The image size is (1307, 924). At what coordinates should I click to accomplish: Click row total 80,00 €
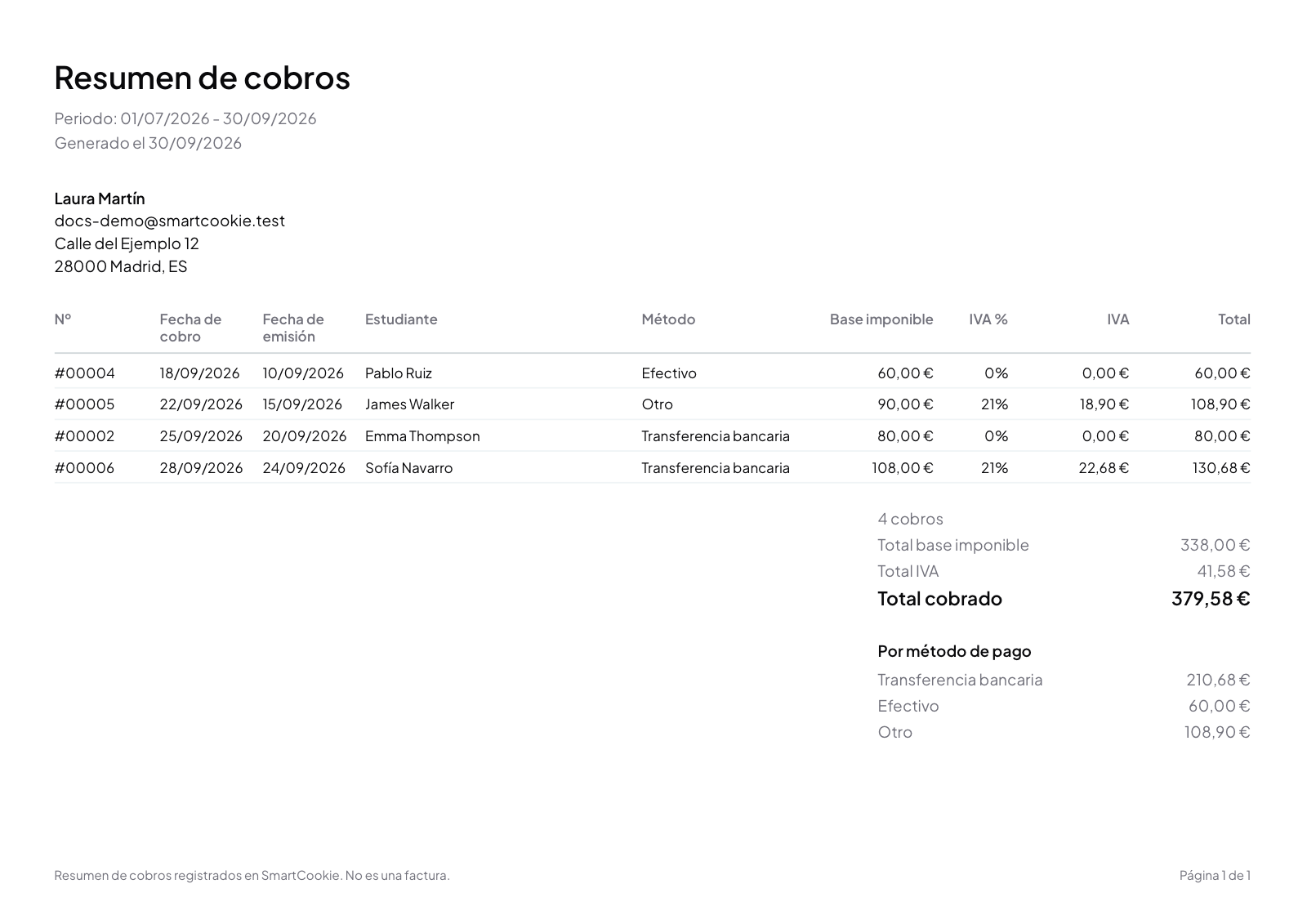[1222, 436]
